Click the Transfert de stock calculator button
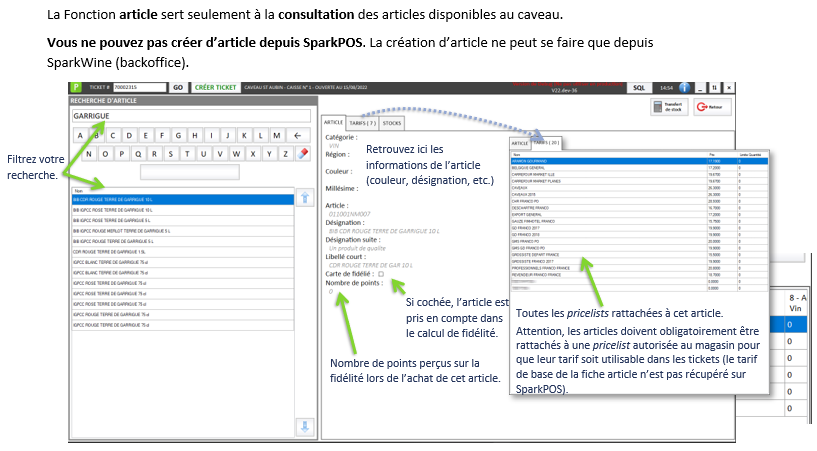Image resolution: width=817 pixels, height=451 pixels. (x=669, y=107)
